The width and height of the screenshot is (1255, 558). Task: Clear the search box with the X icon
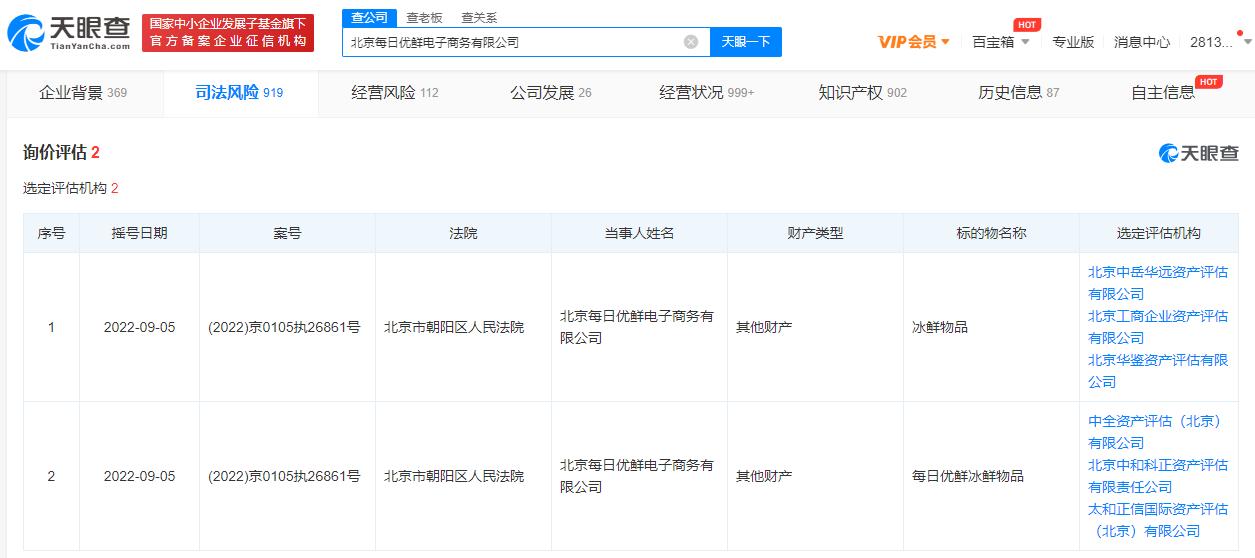click(x=691, y=42)
